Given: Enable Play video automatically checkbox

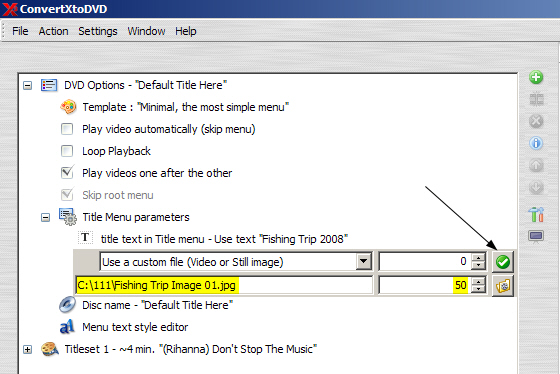Looking at the screenshot, I should point(67,129).
